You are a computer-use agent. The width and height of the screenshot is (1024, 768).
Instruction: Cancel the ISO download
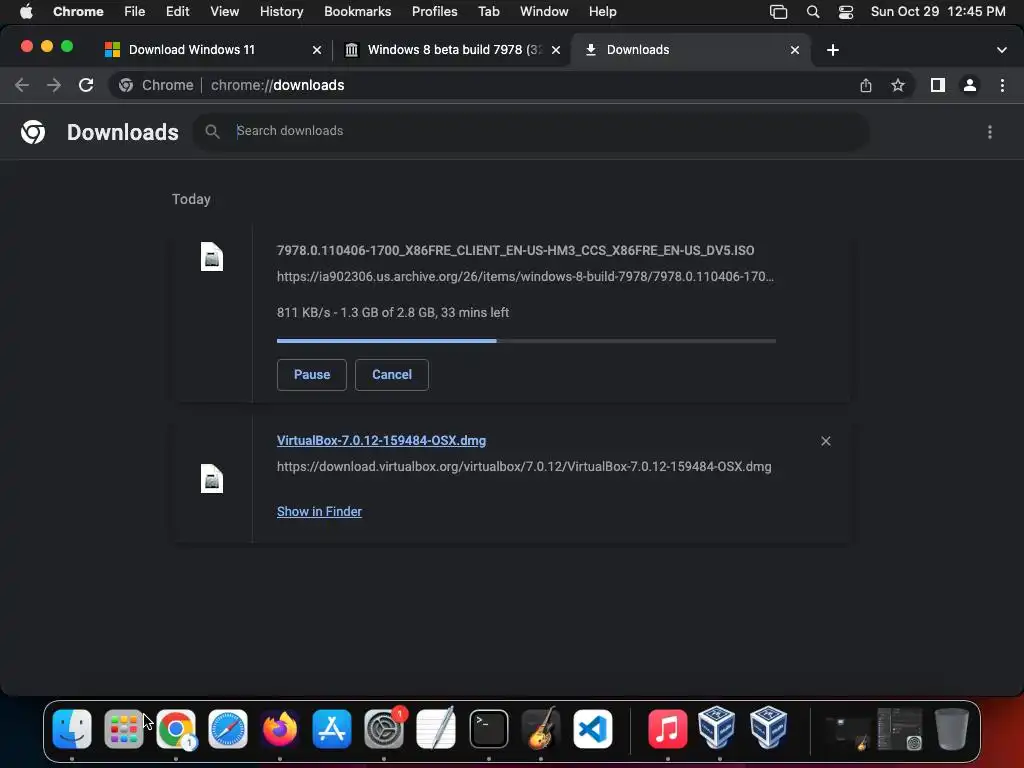pyautogui.click(x=392, y=375)
